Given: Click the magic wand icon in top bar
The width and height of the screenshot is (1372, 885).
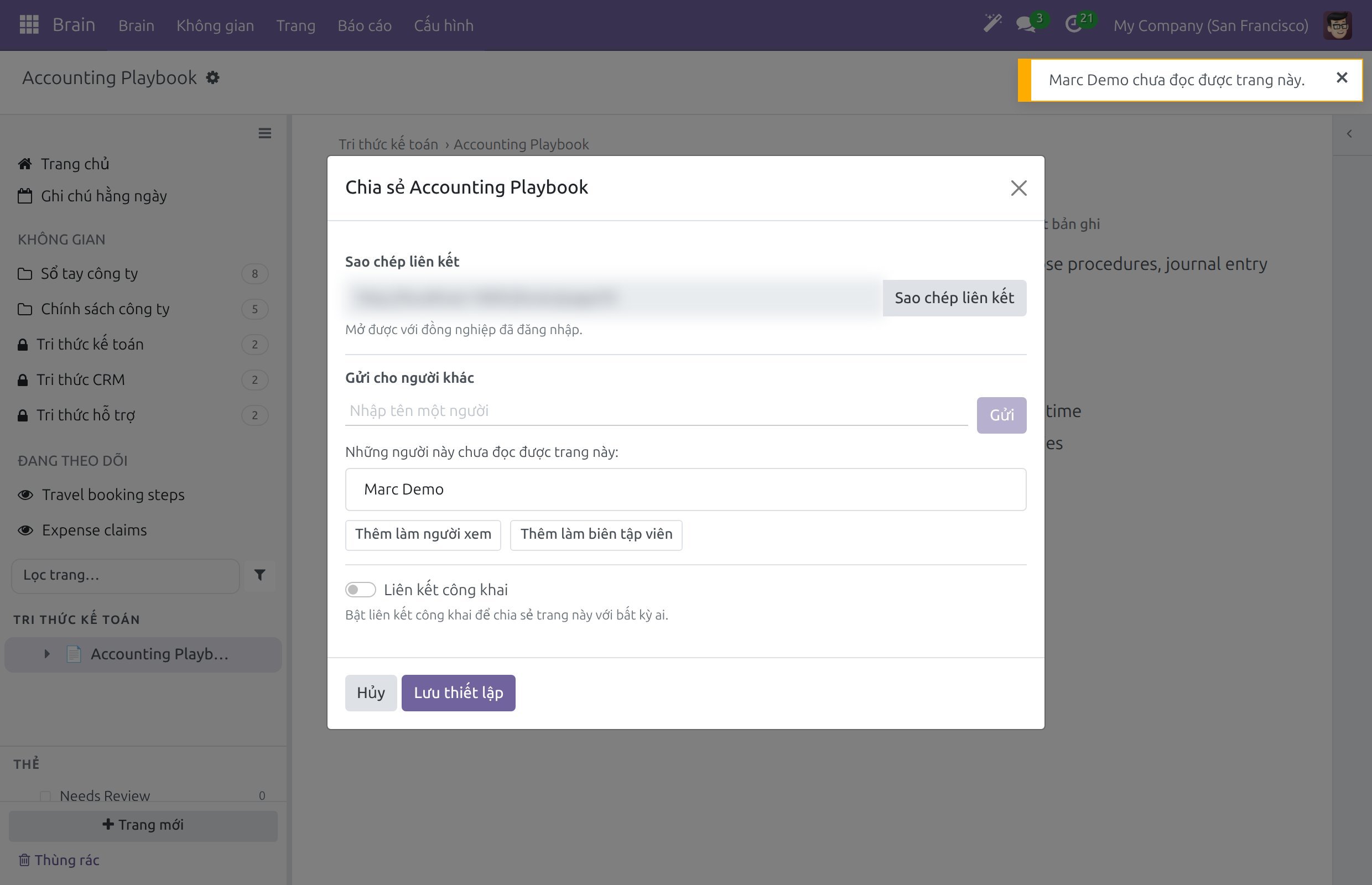Looking at the screenshot, I should pos(992,24).
